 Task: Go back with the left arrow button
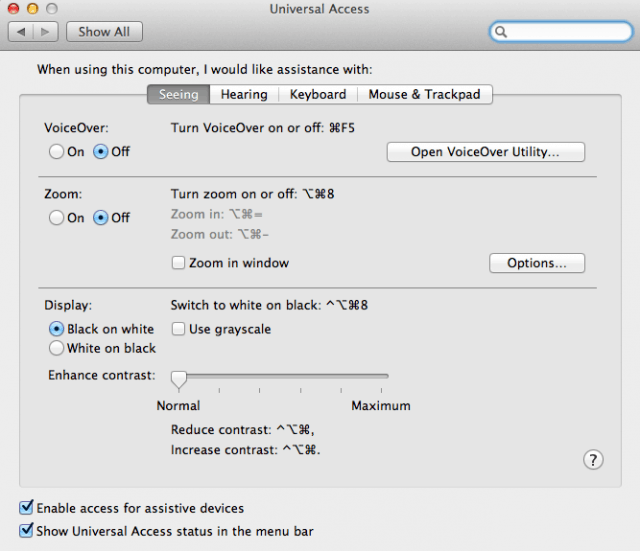(x=21, y=32)
